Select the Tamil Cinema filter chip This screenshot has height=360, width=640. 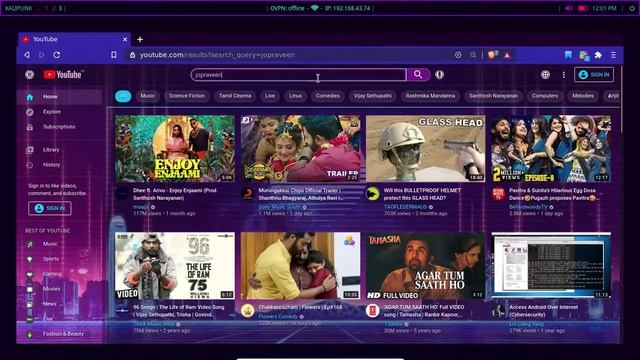coord(235,96)
